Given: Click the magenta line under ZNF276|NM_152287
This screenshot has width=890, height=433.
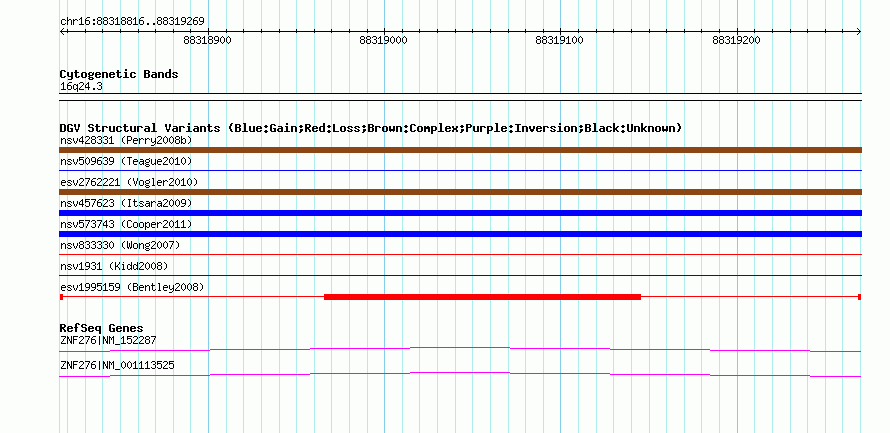Looking at the screenshot, I should [x=460, y=349].
